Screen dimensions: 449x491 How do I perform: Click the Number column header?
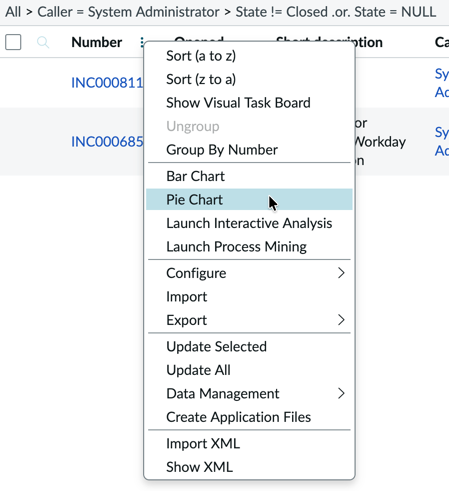[97, 42]
